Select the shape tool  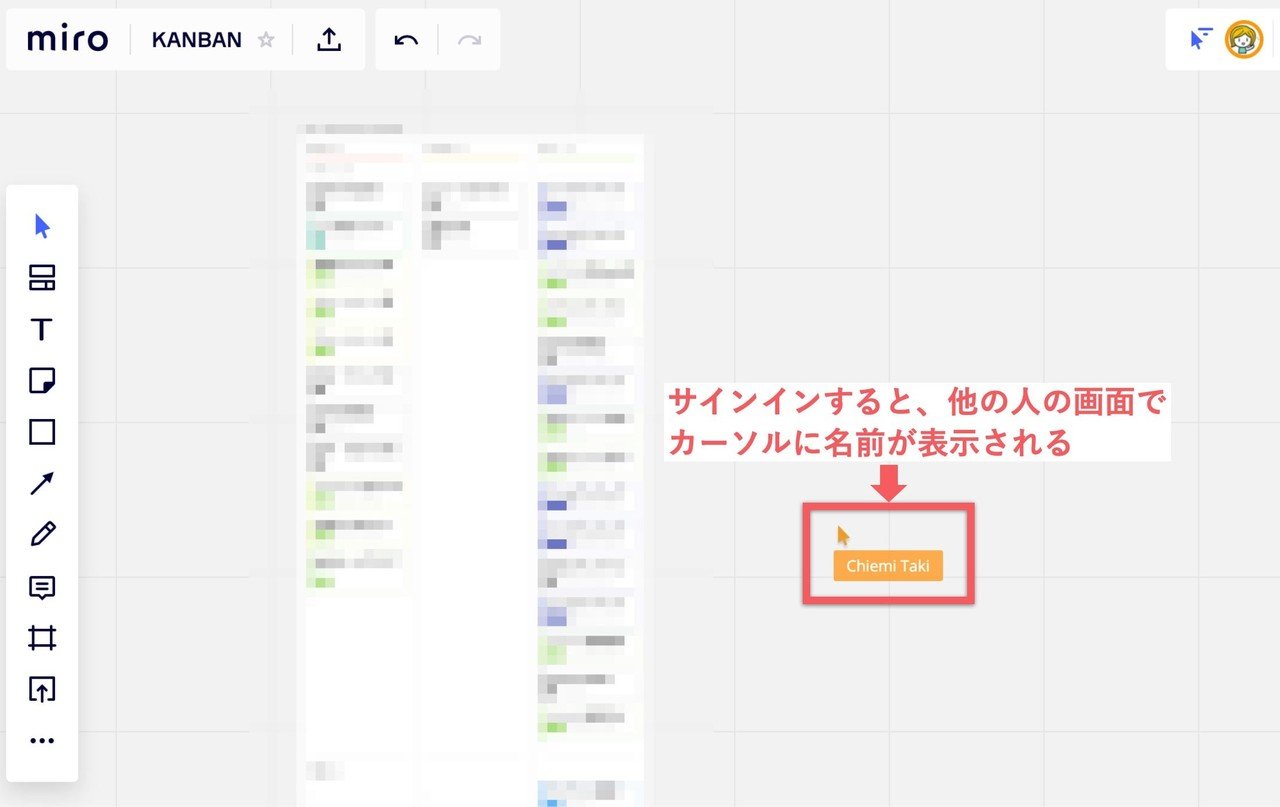pyautogui.click(x=41, y=432)
